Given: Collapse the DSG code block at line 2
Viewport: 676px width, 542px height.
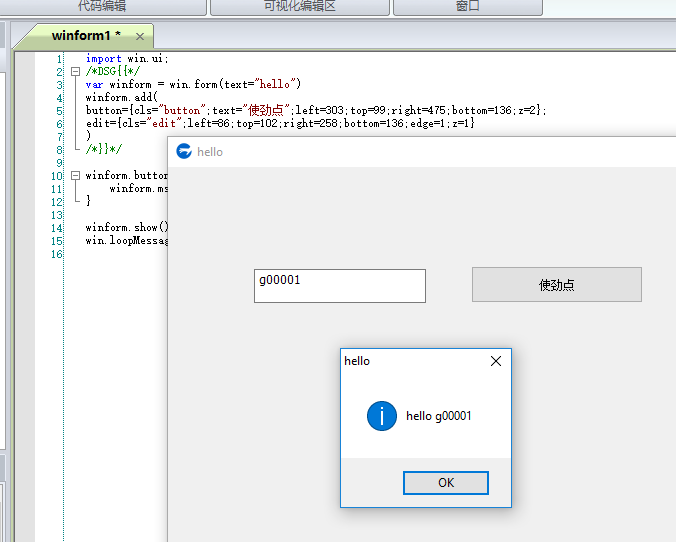Looking at the screenshot, I should coord(75,72).
